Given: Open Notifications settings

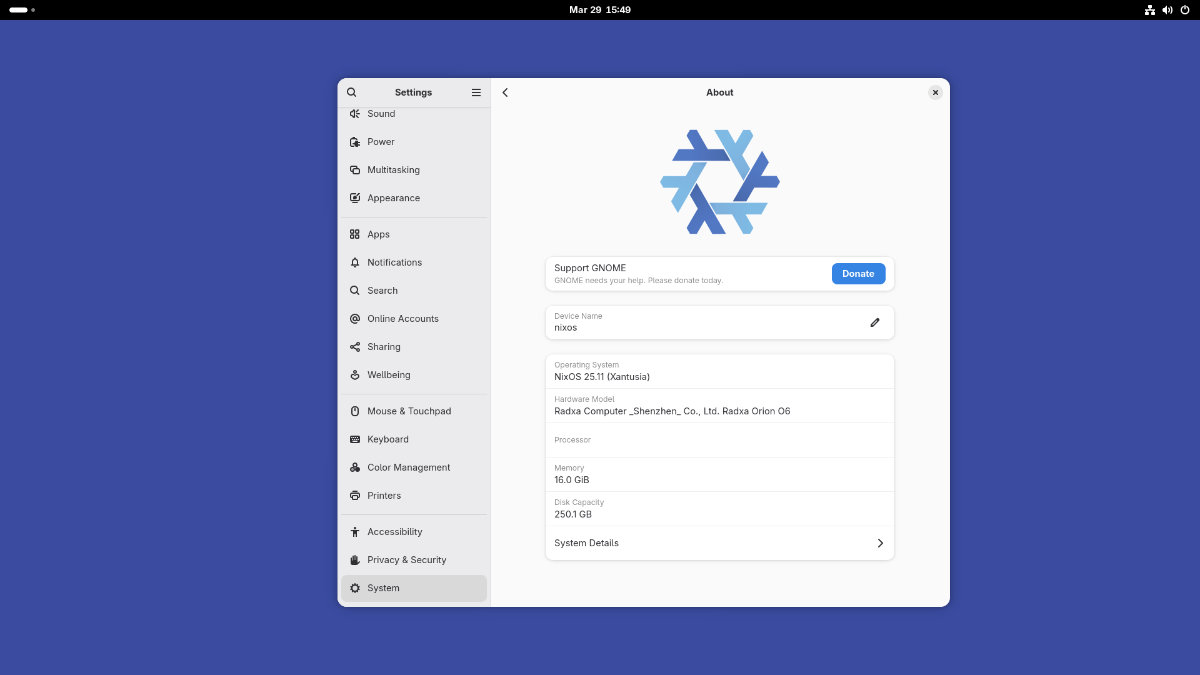Looking at the screenshot, I should (x=414, y=262).
